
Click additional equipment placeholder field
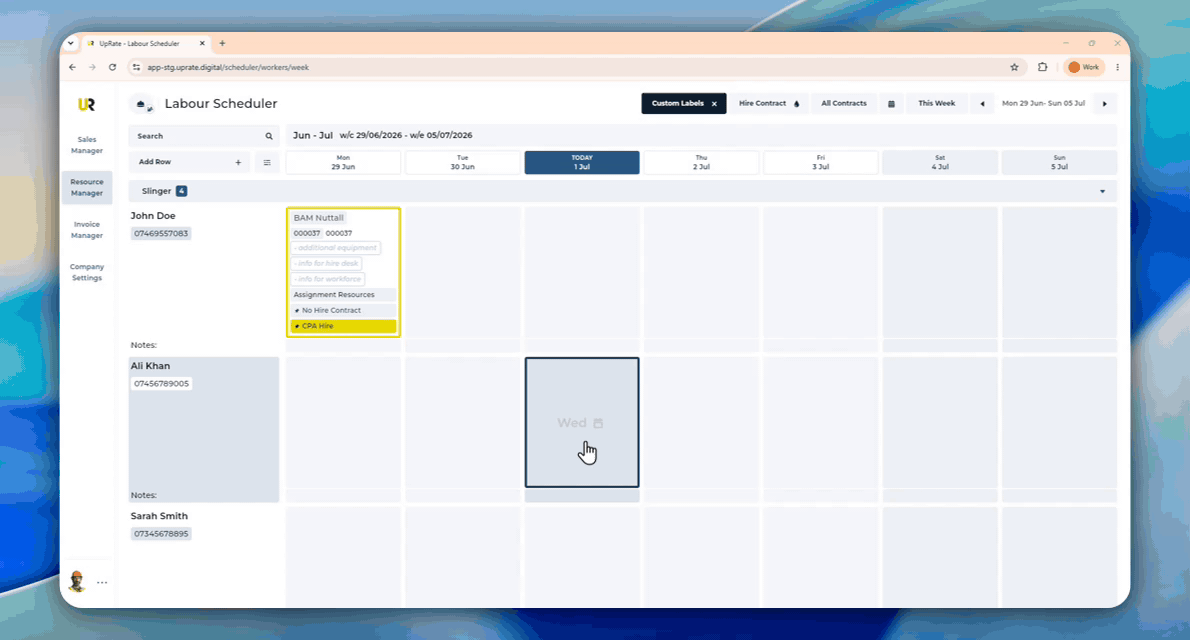(336, 247)
